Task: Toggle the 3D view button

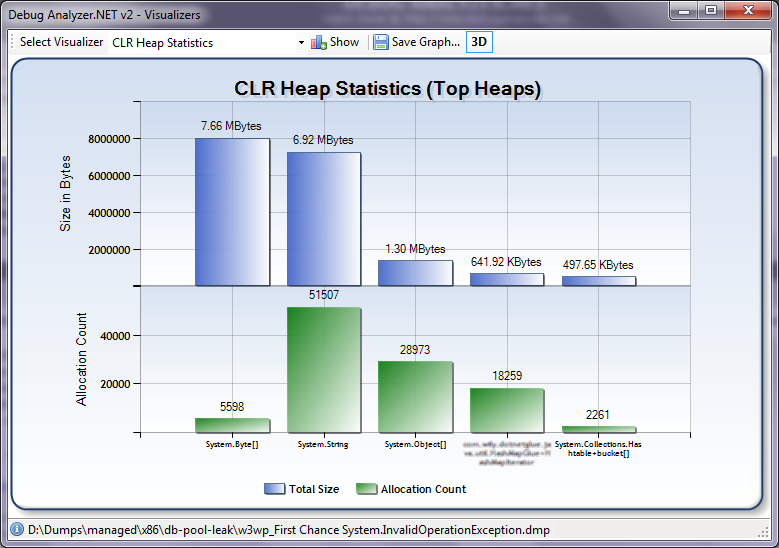Action: pos(480,42)
